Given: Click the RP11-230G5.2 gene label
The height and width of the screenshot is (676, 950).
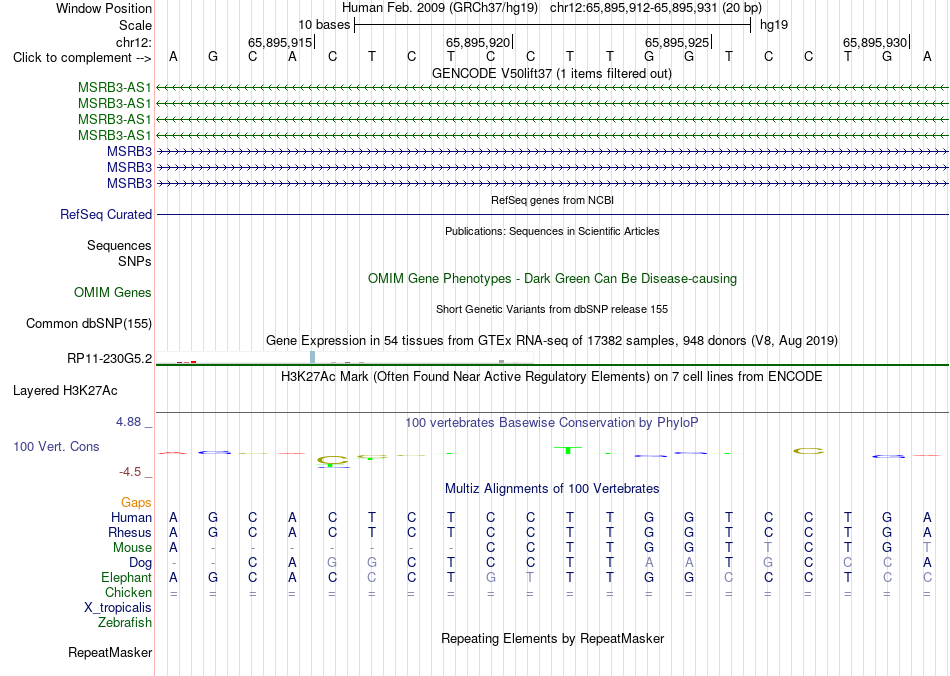Looking at the screenshot, I should pos(109,359).
